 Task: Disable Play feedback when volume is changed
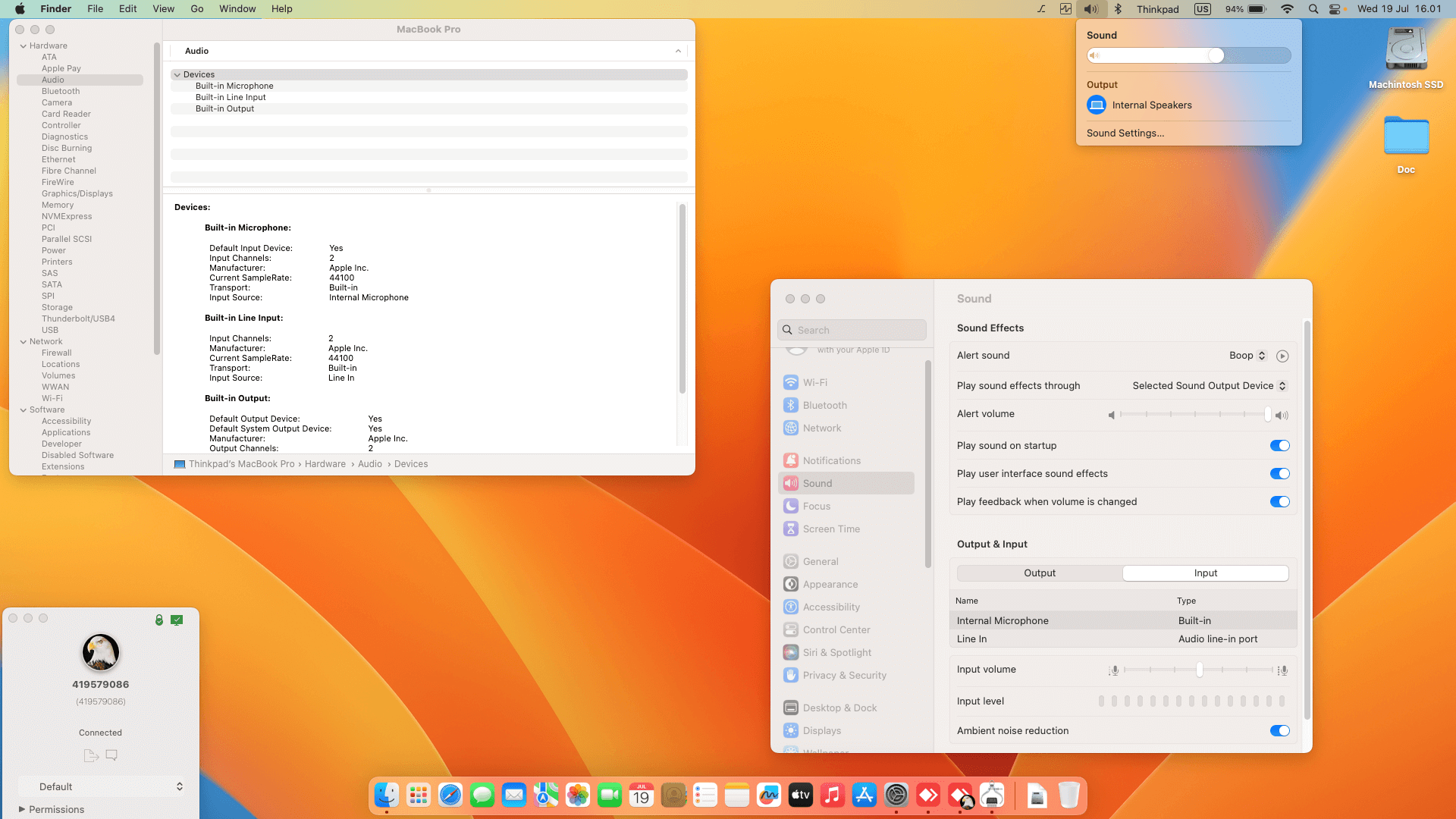[1280, 502]
